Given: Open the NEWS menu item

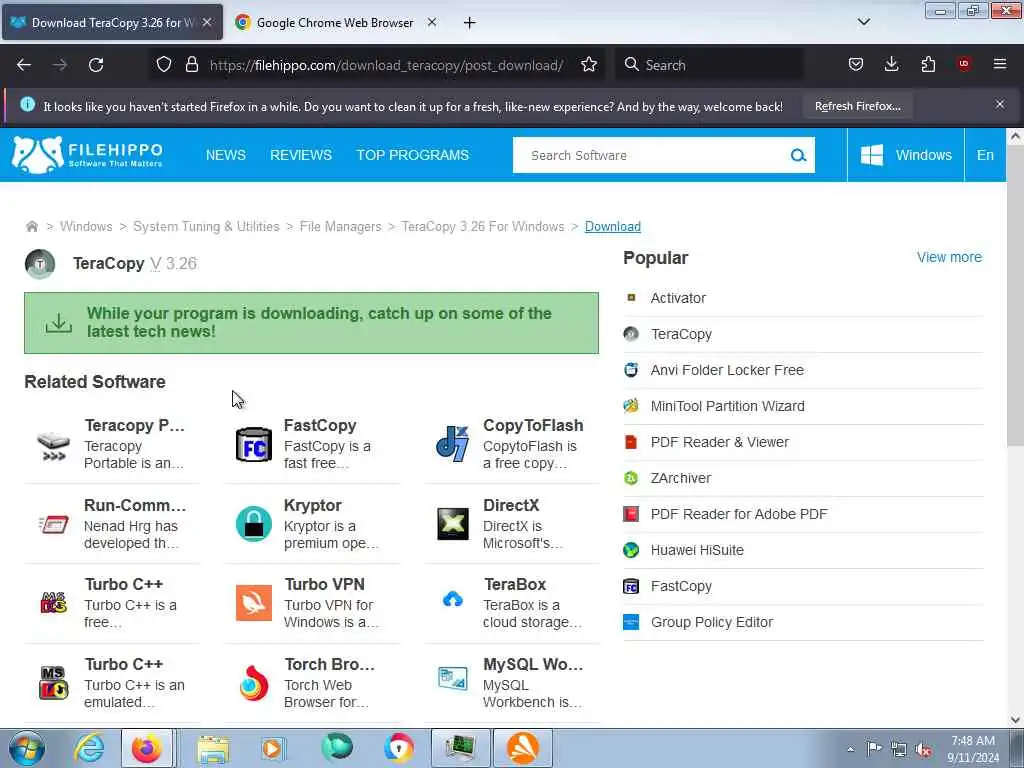Looking at the screenshot, I should point(226,155).
